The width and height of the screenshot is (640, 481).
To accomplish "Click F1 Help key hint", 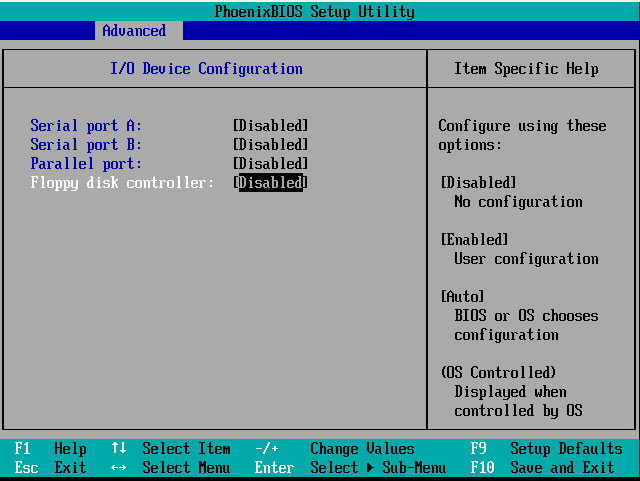I will 50,449.
